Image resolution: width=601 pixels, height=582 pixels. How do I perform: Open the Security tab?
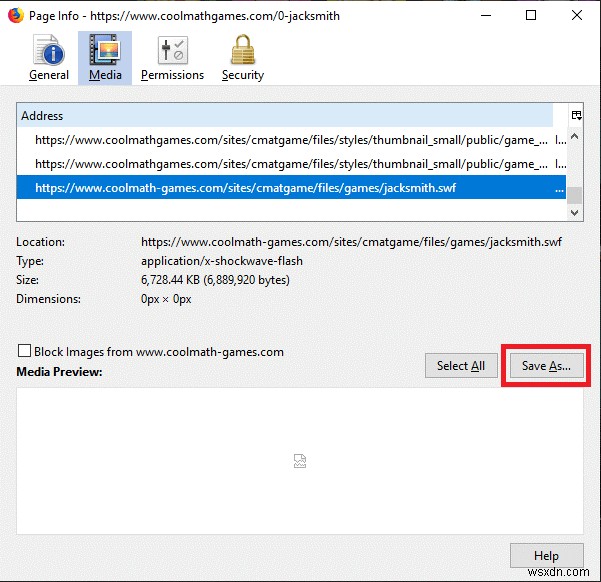click(243, 58)
